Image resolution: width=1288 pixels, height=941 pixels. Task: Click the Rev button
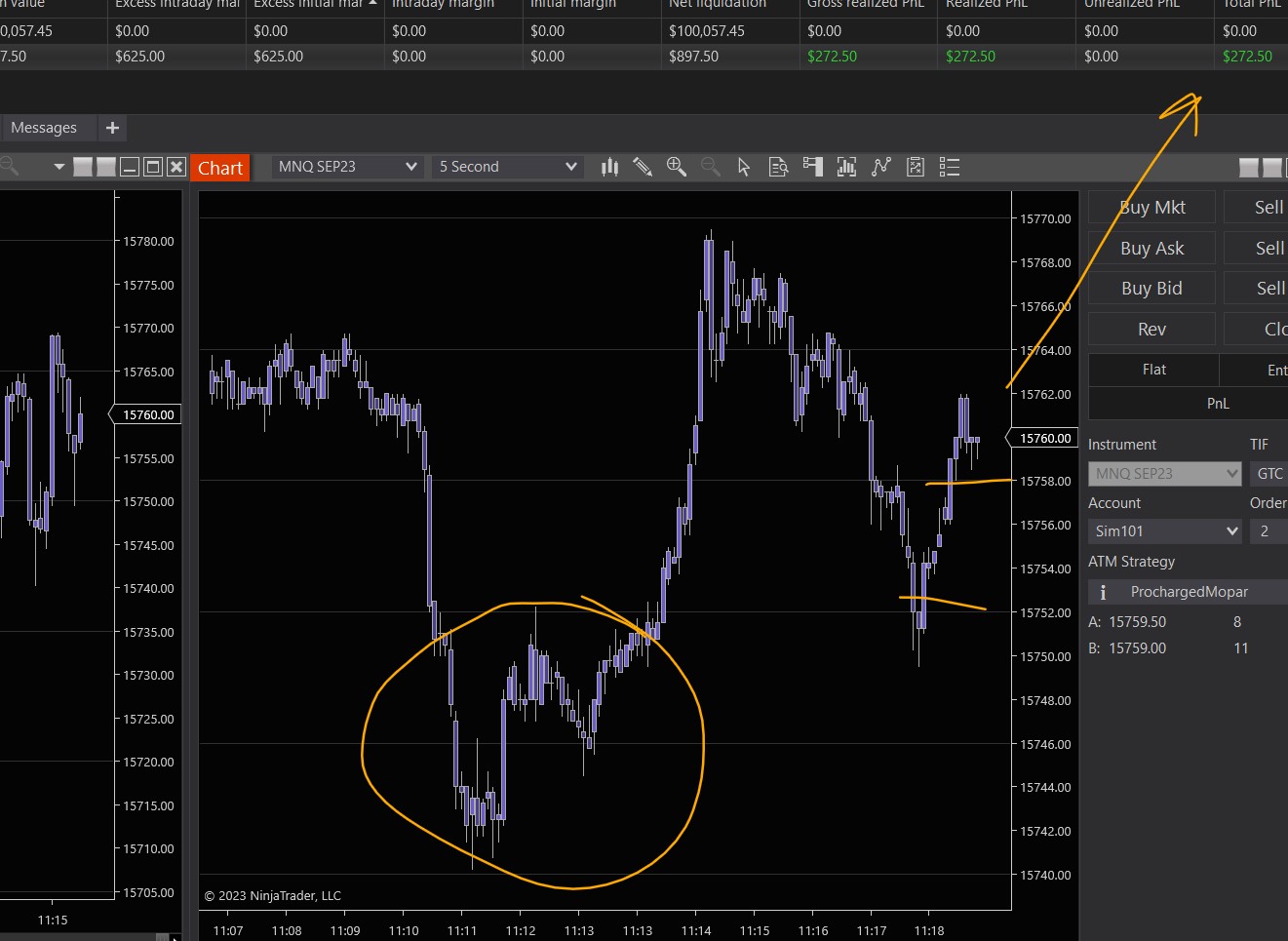(1151, 330)
